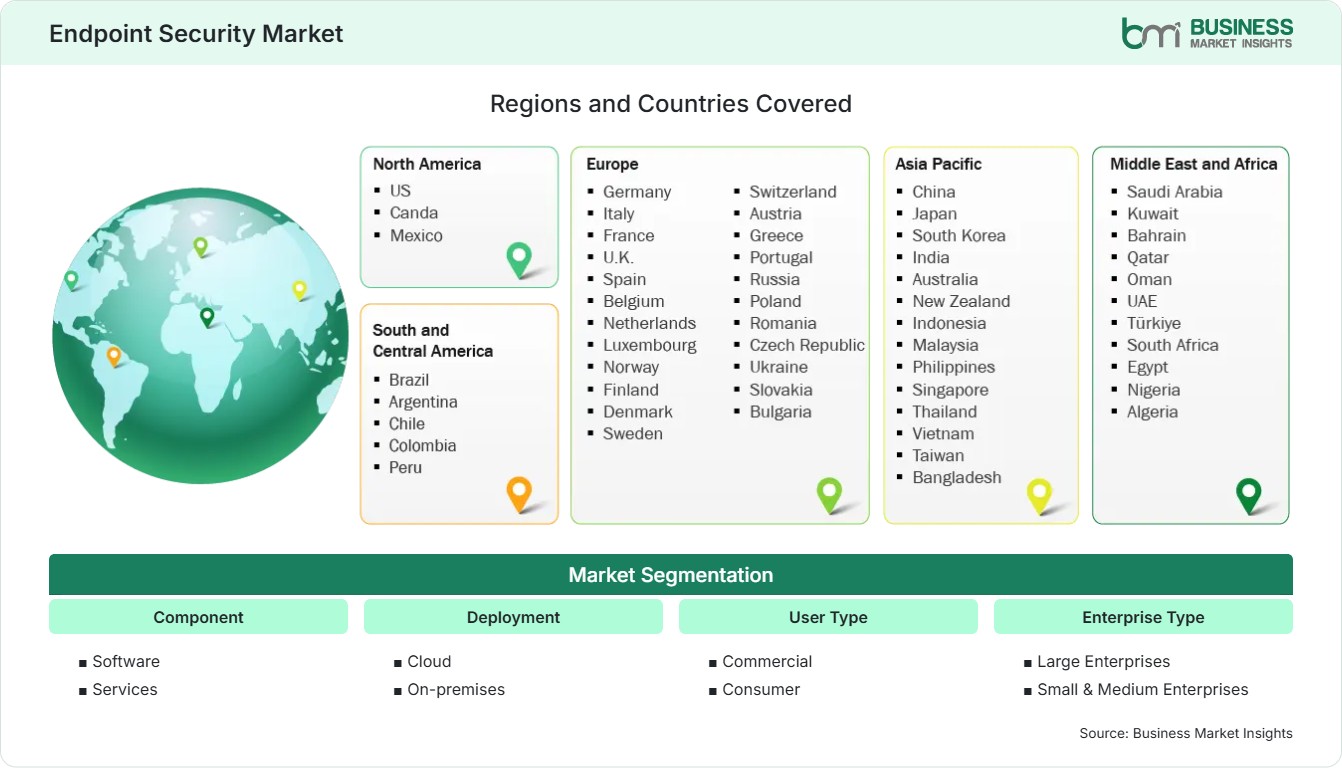Screen dimensions: 1342x768
Task: Click the Source: Business Market Insights credit
Action: point(1186,733)
